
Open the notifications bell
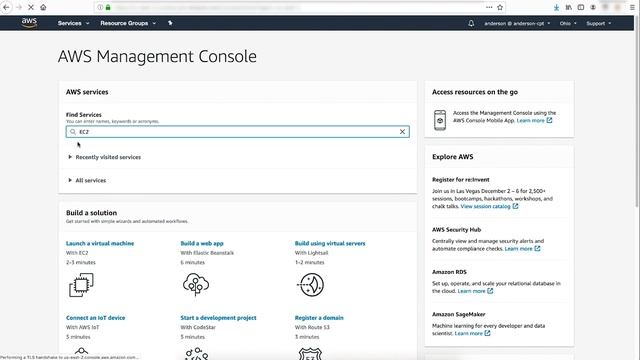click(471, 23)
